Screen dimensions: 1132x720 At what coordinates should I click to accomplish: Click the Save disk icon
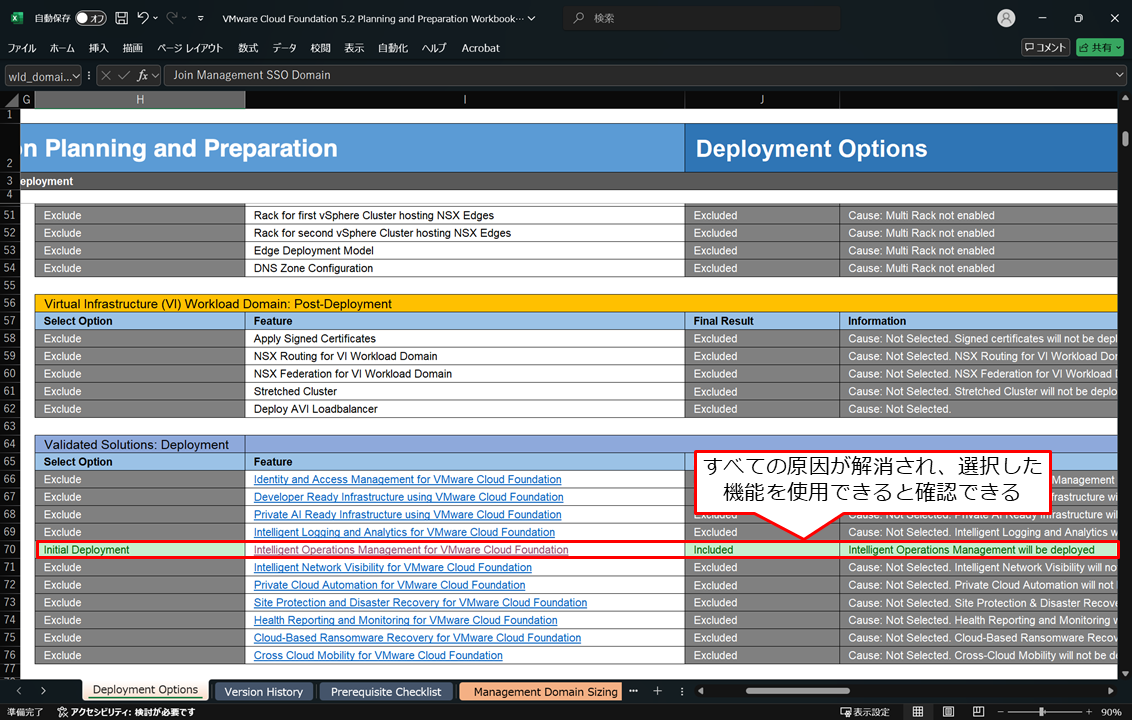click(122, 18)
